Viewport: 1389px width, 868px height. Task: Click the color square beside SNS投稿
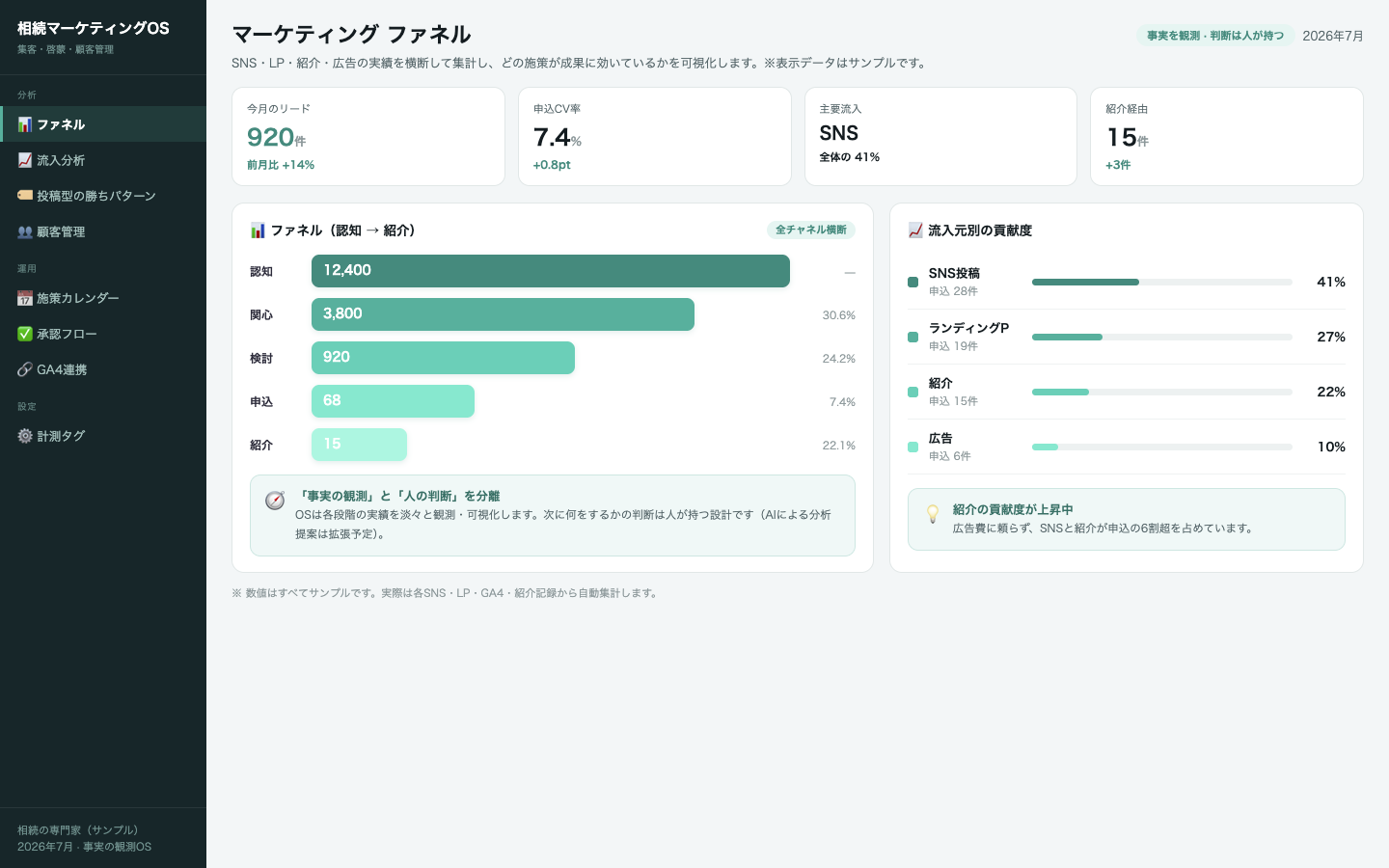[x=912, y=282]
